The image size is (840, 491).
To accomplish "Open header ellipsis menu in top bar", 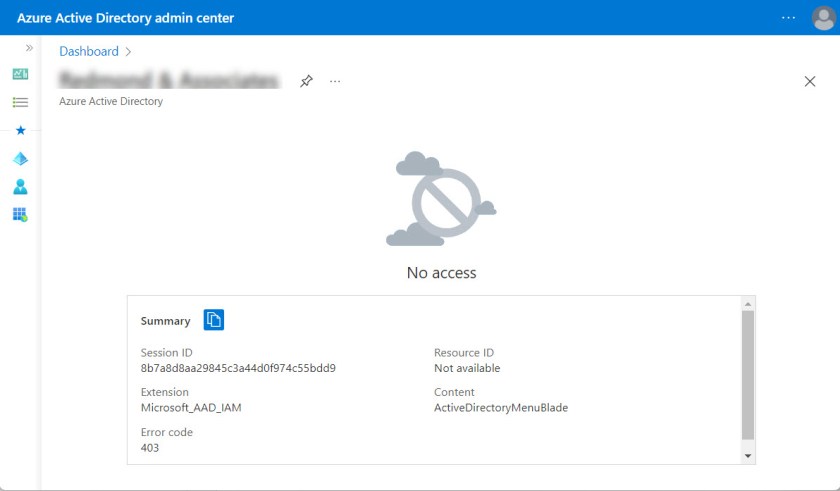I will (x=788, y=18).
